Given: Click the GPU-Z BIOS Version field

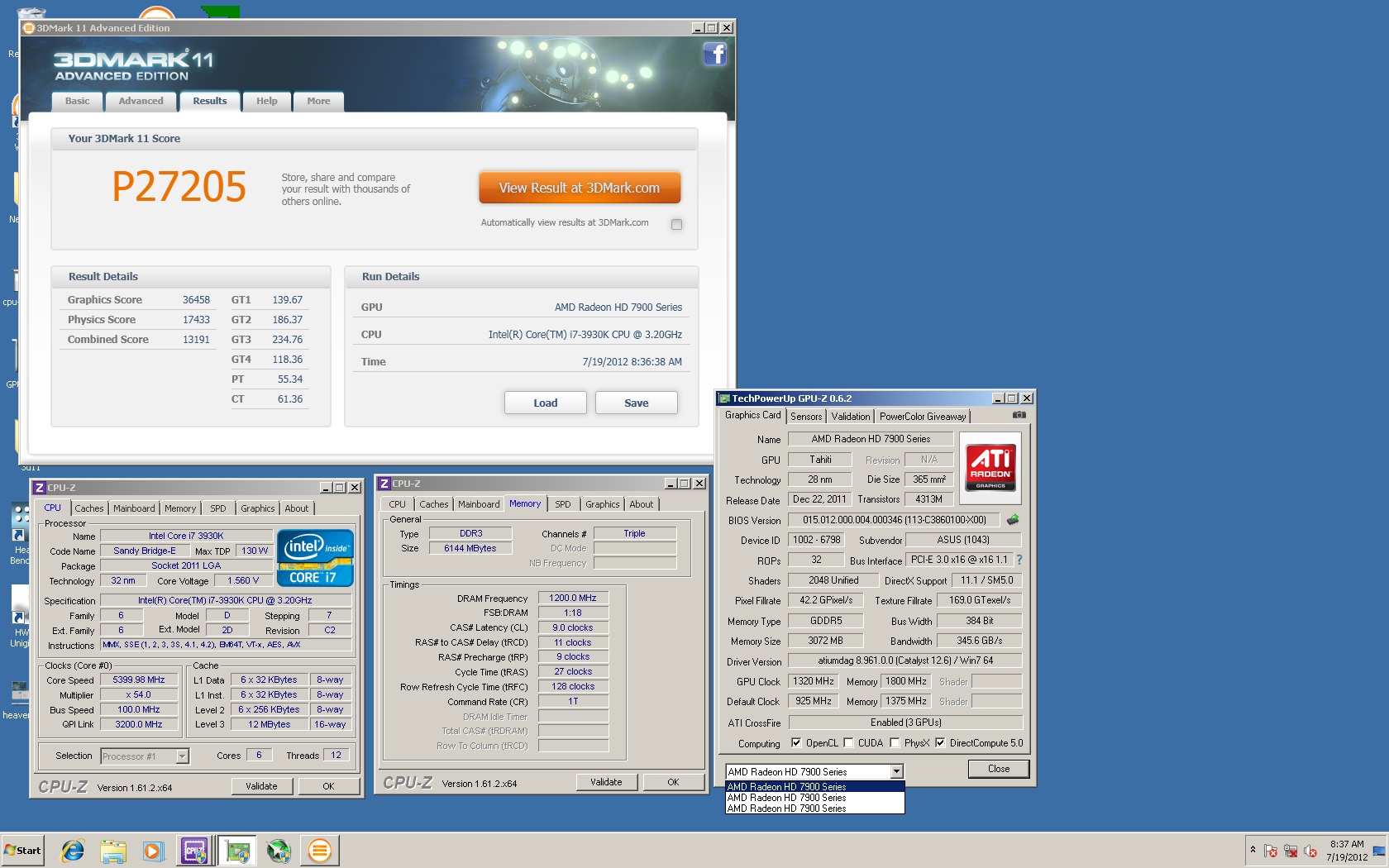Looking at the screenshot, I should pyautogui.click(x=895, y=520).
